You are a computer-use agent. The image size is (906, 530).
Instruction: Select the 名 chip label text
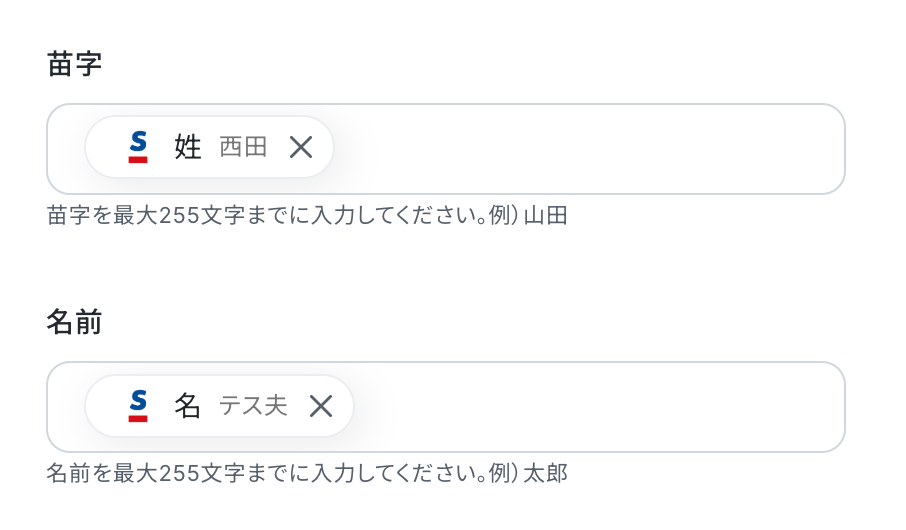tap(188, 405)
